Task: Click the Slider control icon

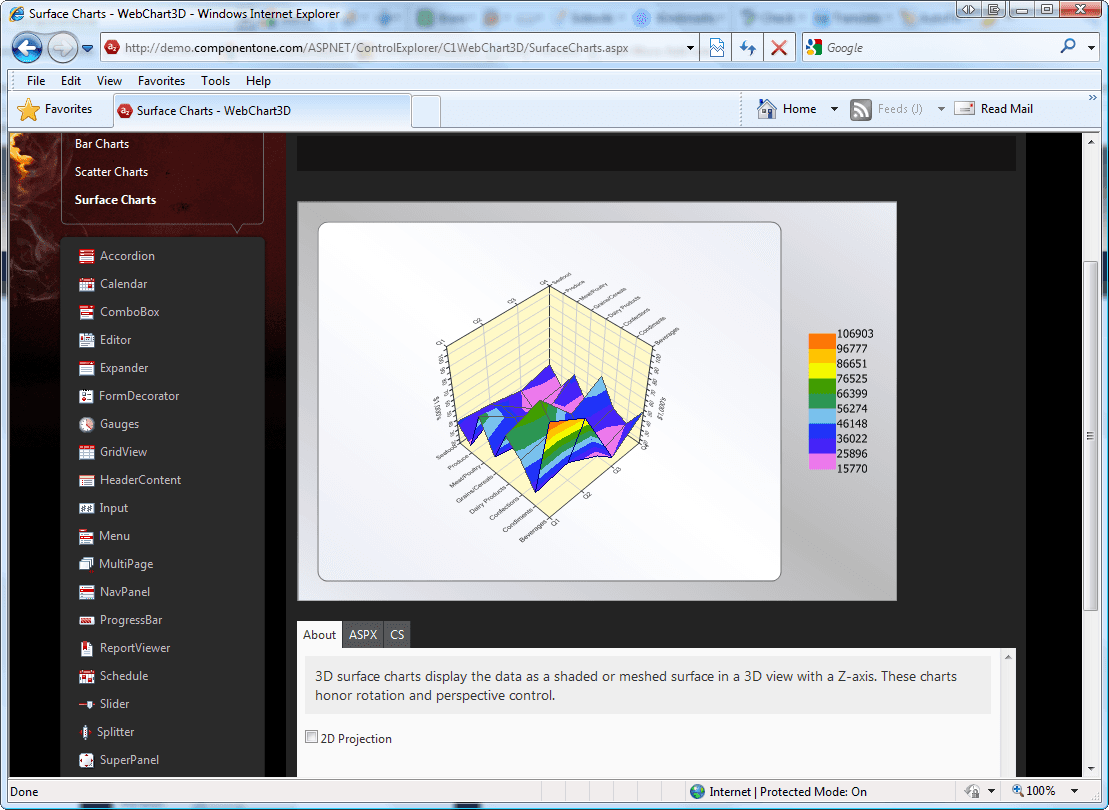Action: tap(86, 705)
